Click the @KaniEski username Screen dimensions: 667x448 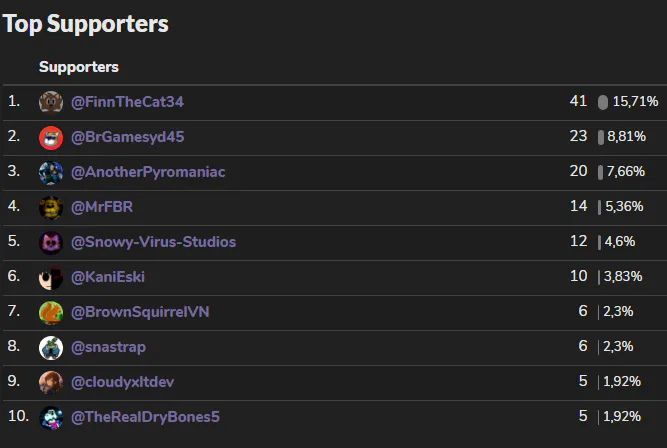(108, 277)
